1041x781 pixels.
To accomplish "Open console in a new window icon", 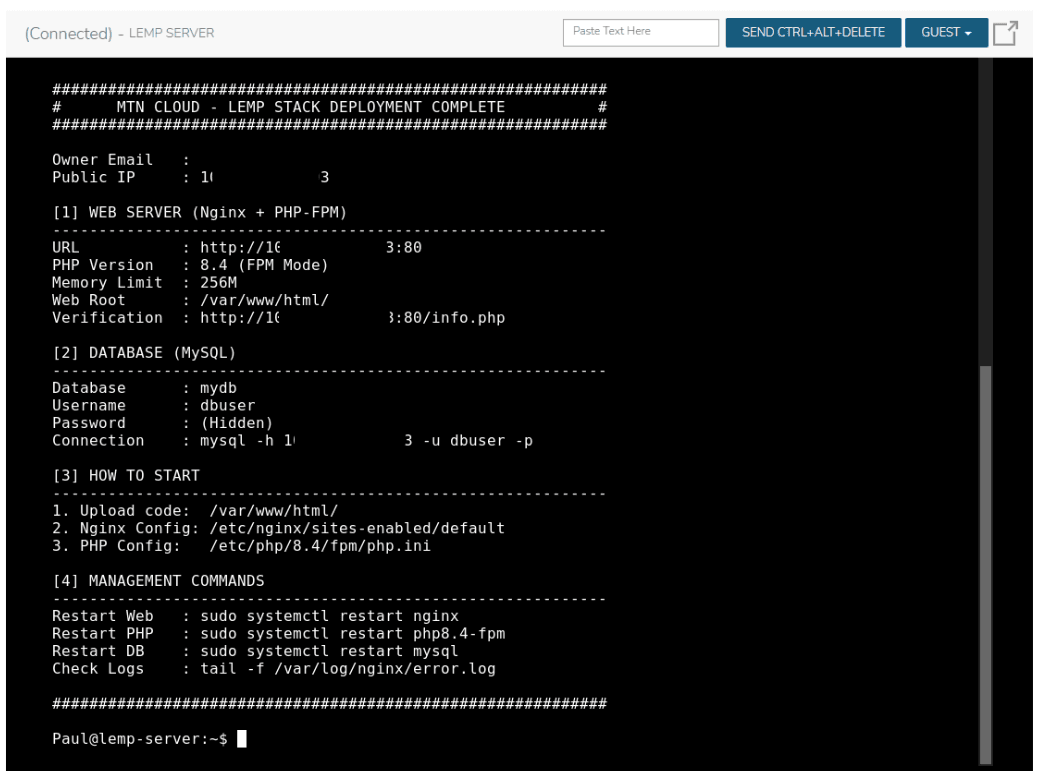I will (1005, 33).
